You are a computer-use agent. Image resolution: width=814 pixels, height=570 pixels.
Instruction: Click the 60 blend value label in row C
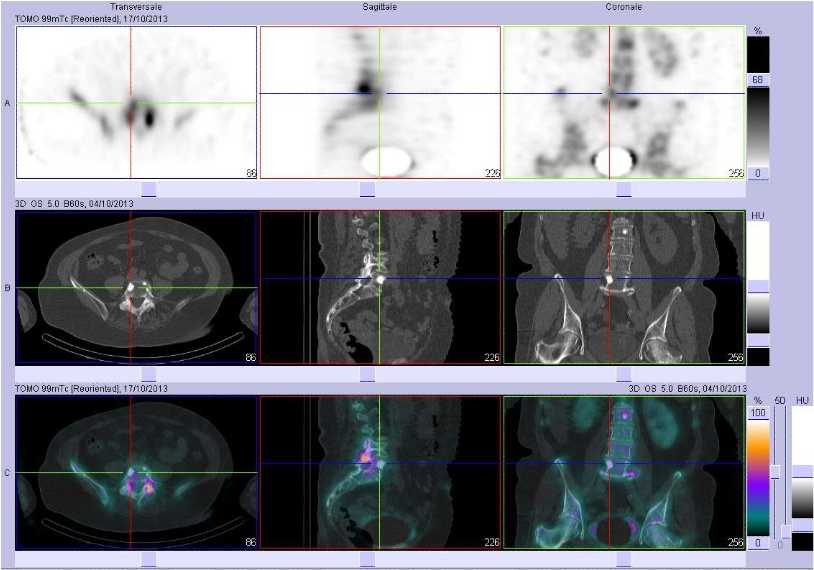point(780,400)
